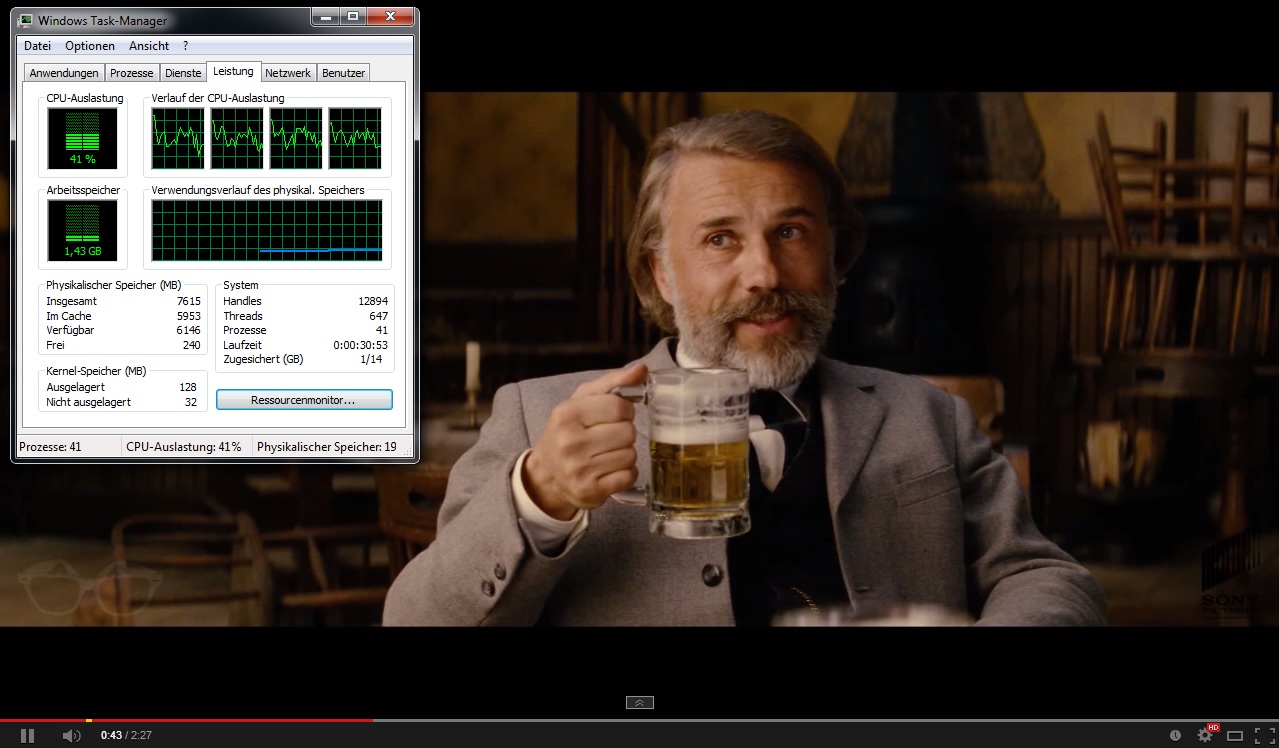Switch to the Benutzer tab
This screenshot has height=748, width=1279.
[343, 73]
